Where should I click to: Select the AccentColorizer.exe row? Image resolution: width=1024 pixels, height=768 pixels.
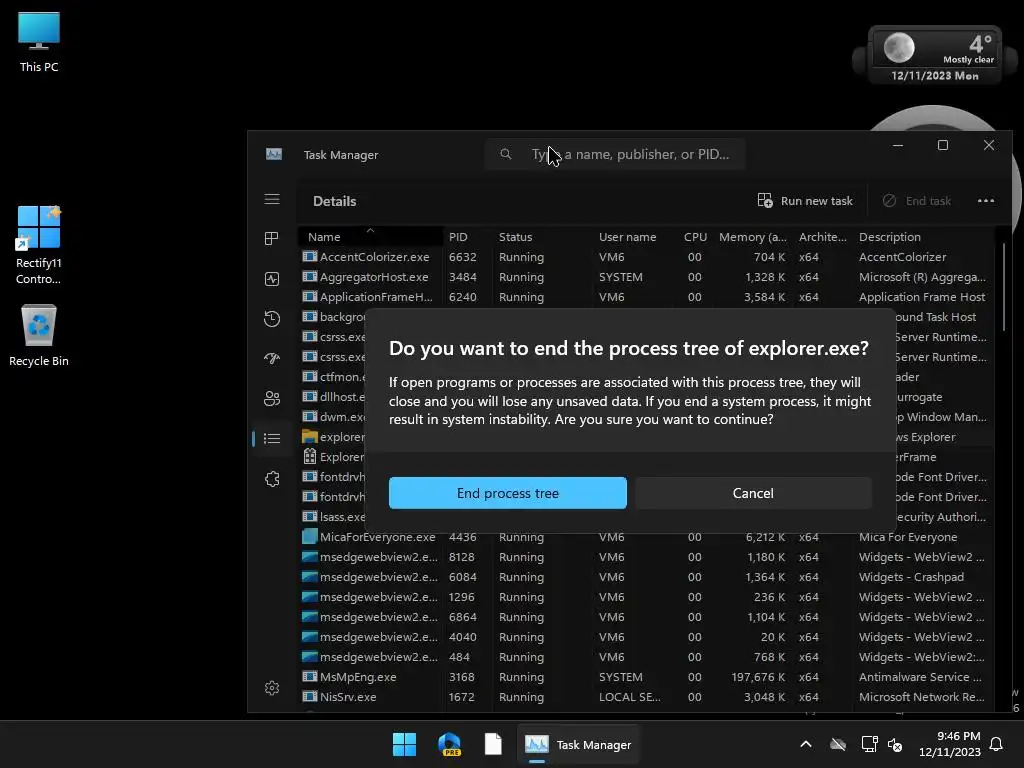647,257
